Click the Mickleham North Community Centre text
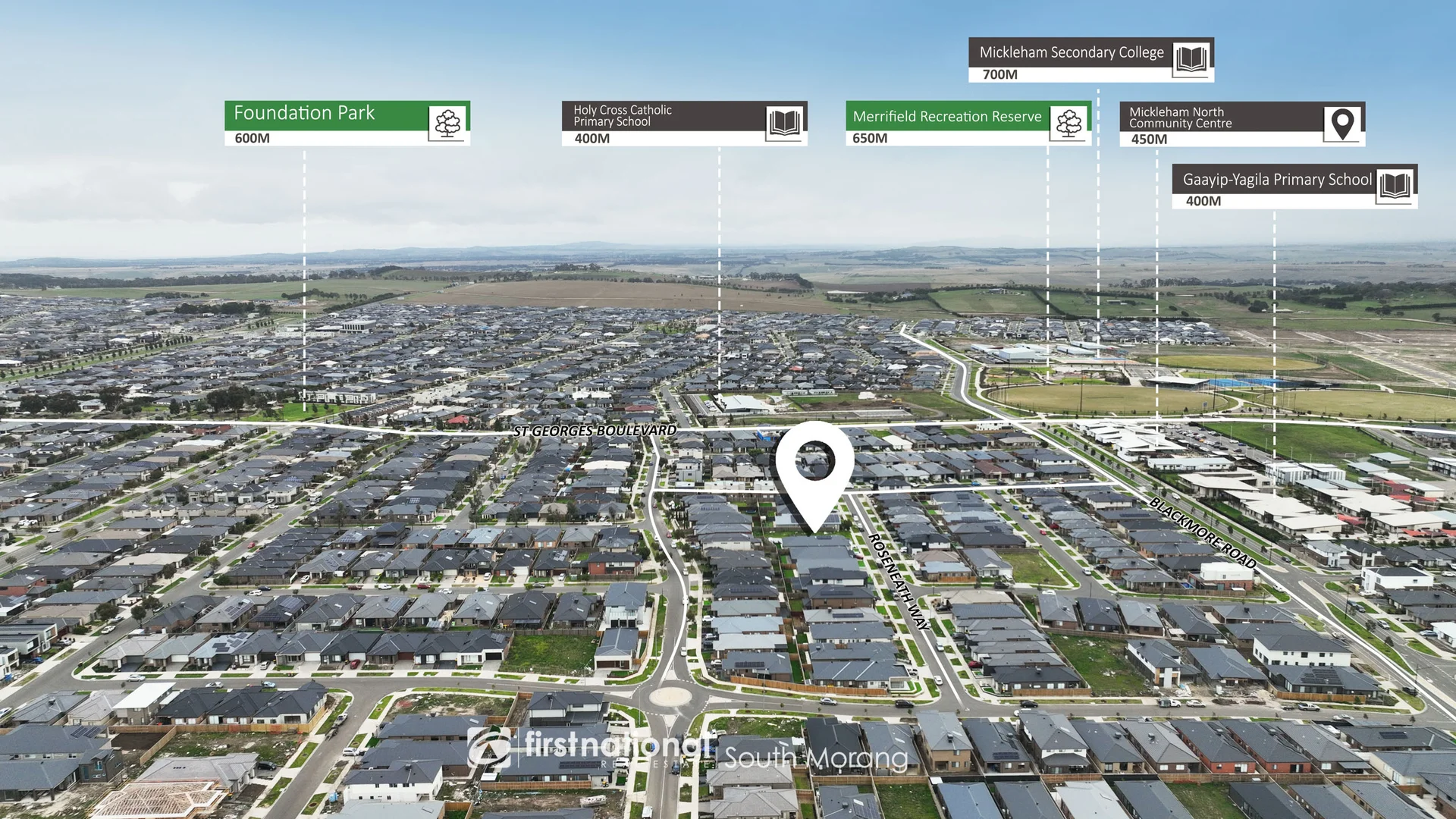 pos(1180,118)
